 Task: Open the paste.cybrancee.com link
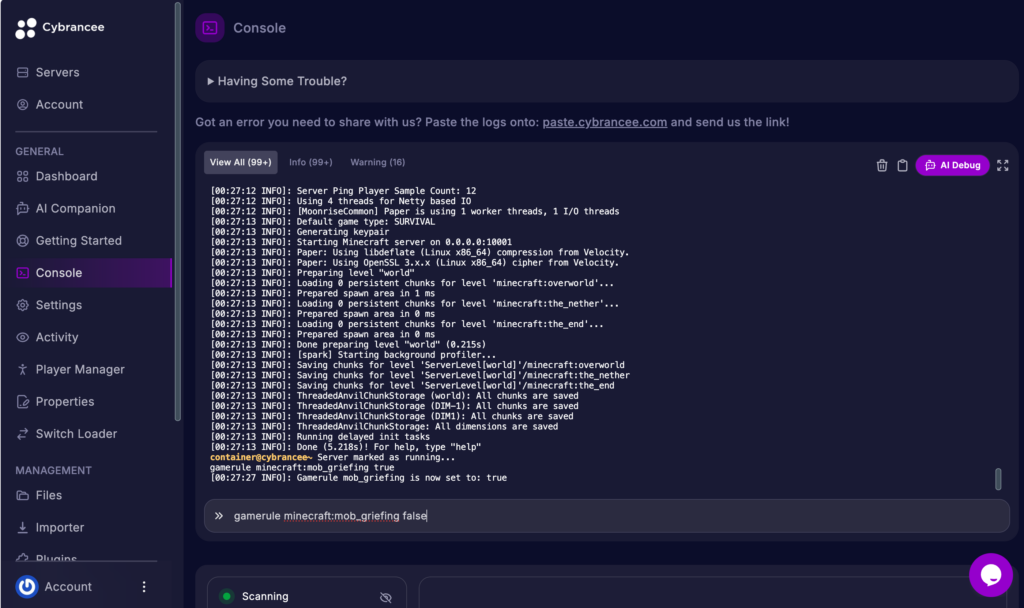tap(605, 122)
